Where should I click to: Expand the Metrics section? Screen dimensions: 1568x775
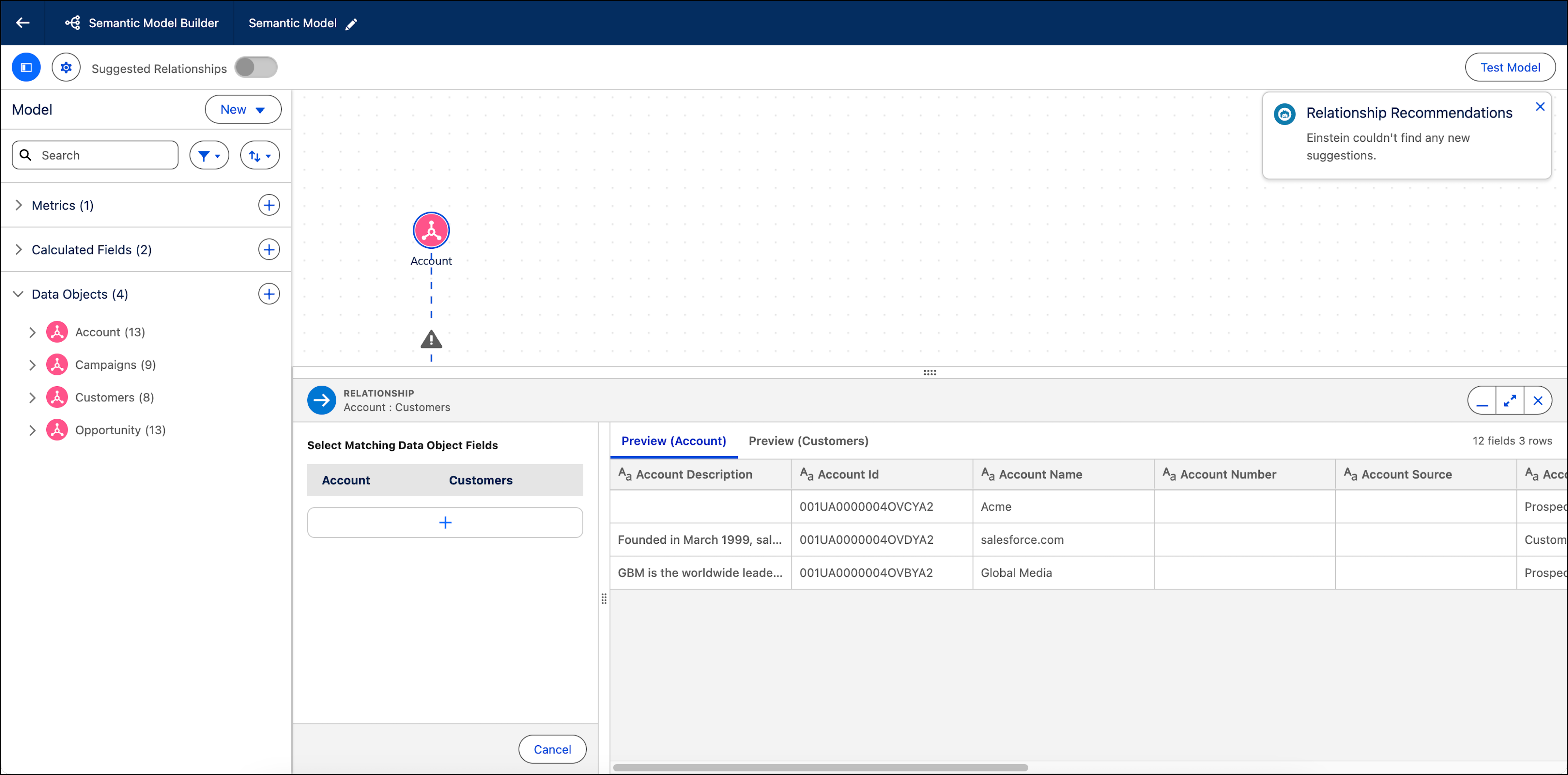tap(18, 205)
